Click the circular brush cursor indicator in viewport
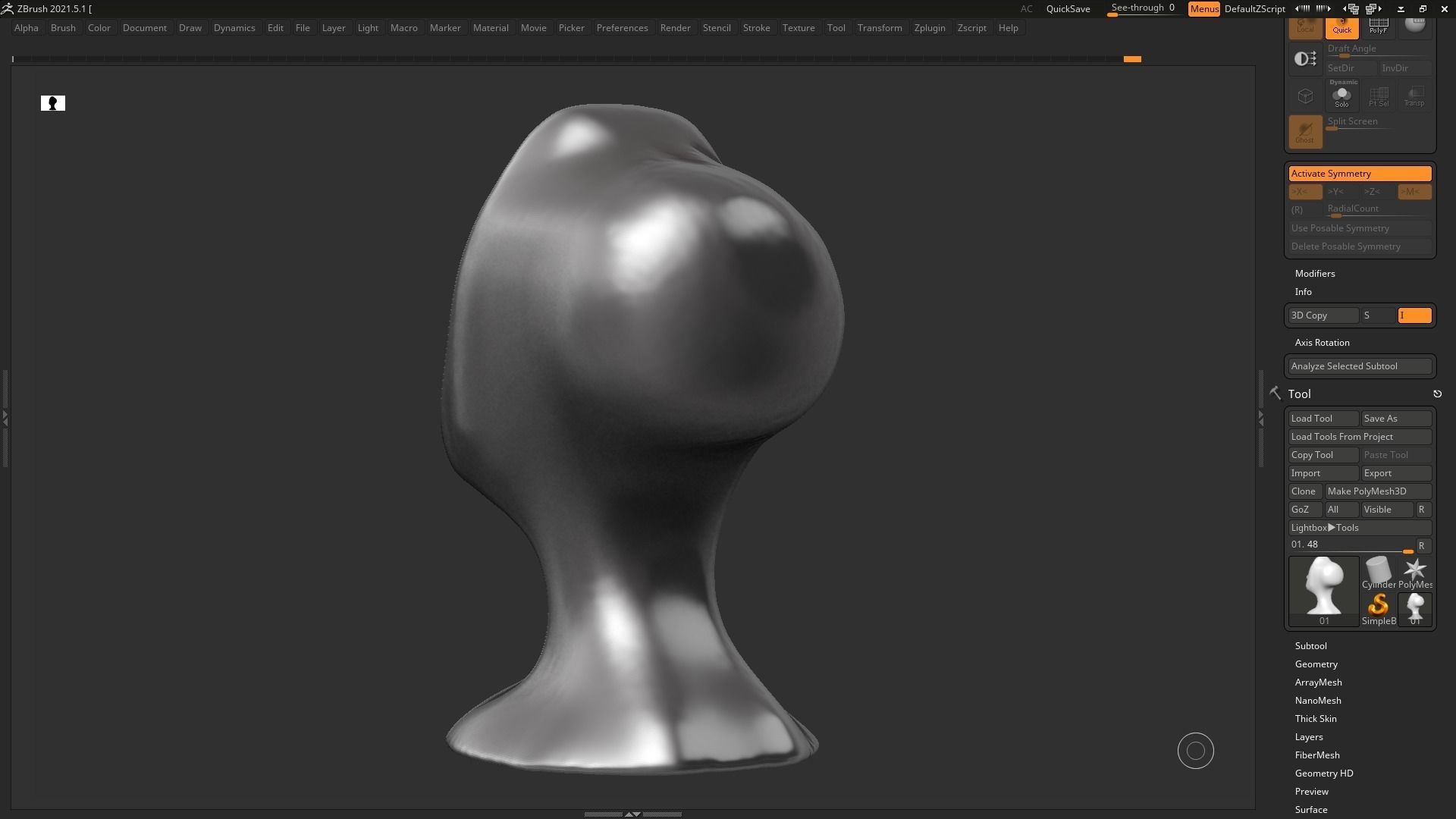Image resolution: width=1456 pixels, height=819 pixels. 1195,751
